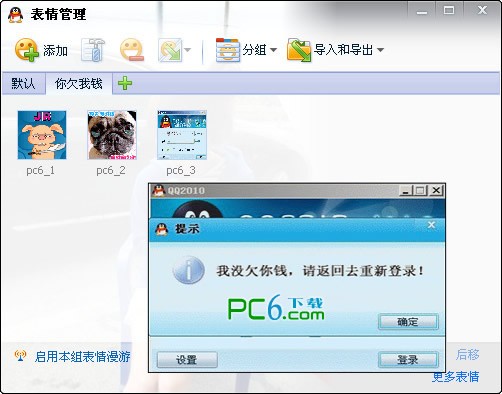502x394 pixels.
Task: Click the 分组 group icon
Action: click(x=228, y=50)
